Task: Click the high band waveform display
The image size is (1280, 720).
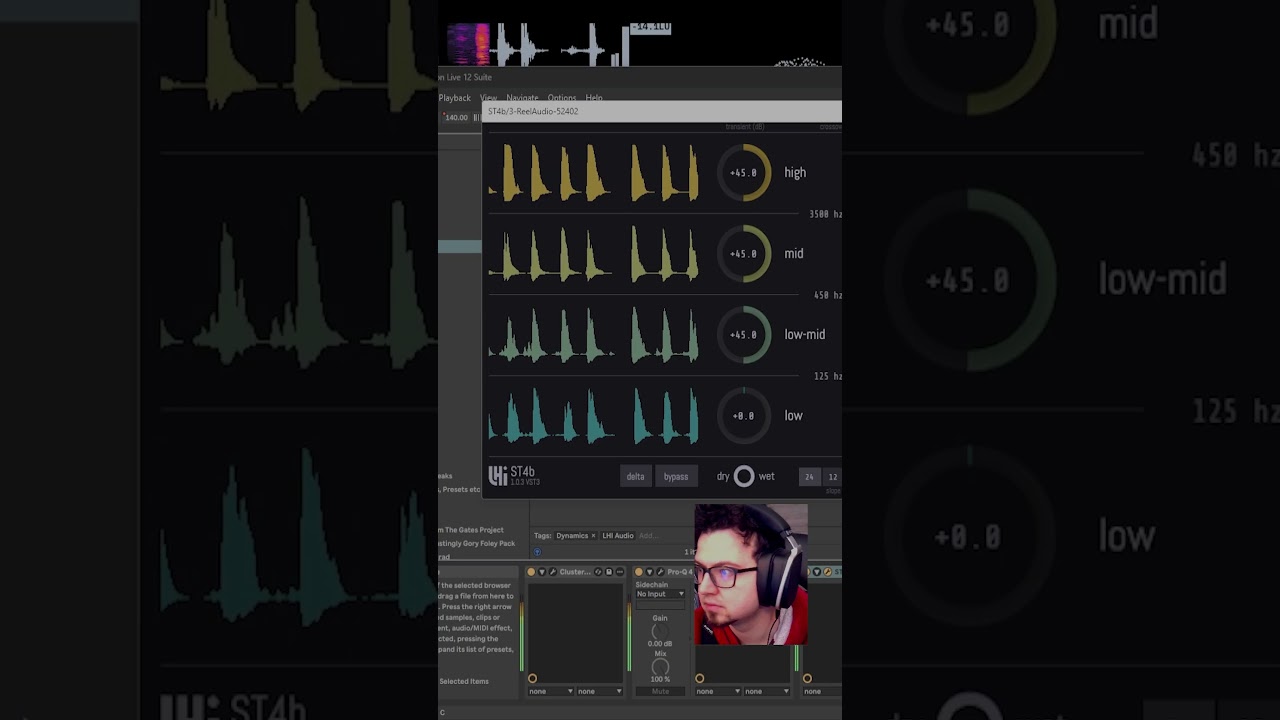Action: pyautogui.click(x=594, y=173)
